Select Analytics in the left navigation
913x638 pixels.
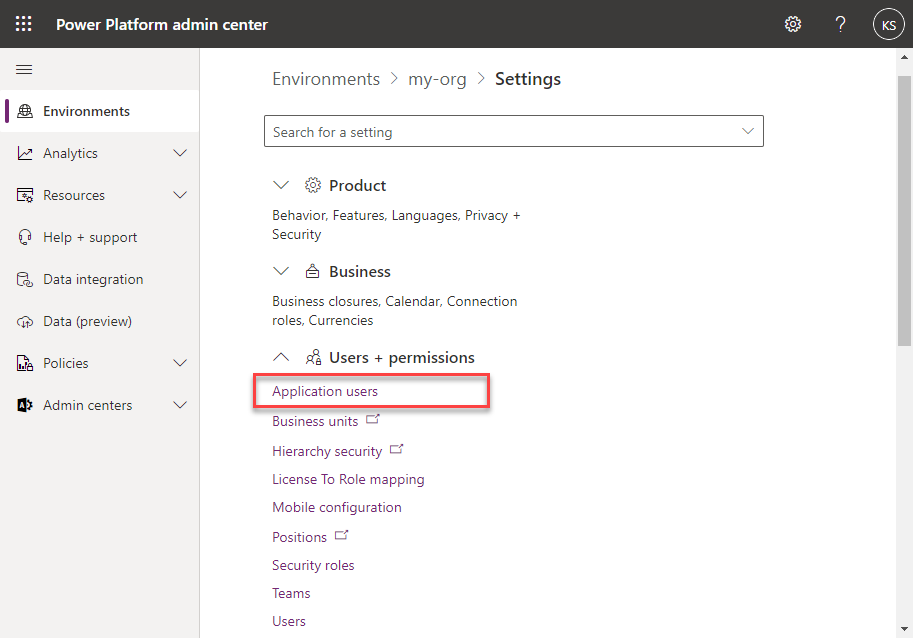[100, 153]
